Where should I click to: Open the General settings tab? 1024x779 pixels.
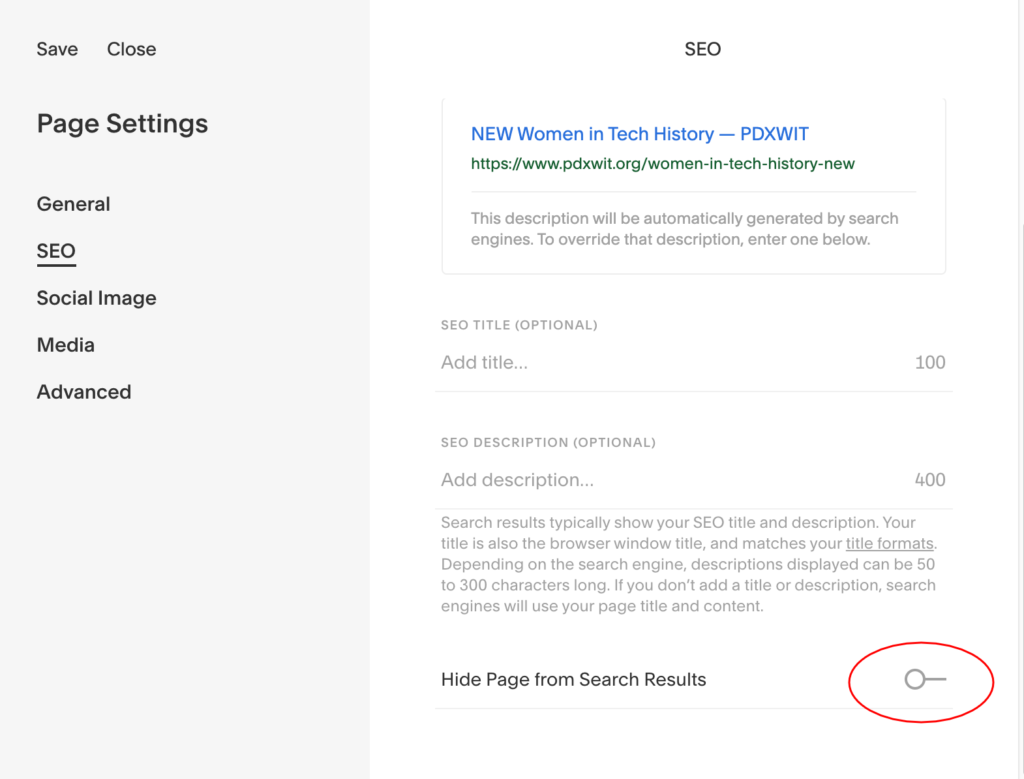point(73,204)
